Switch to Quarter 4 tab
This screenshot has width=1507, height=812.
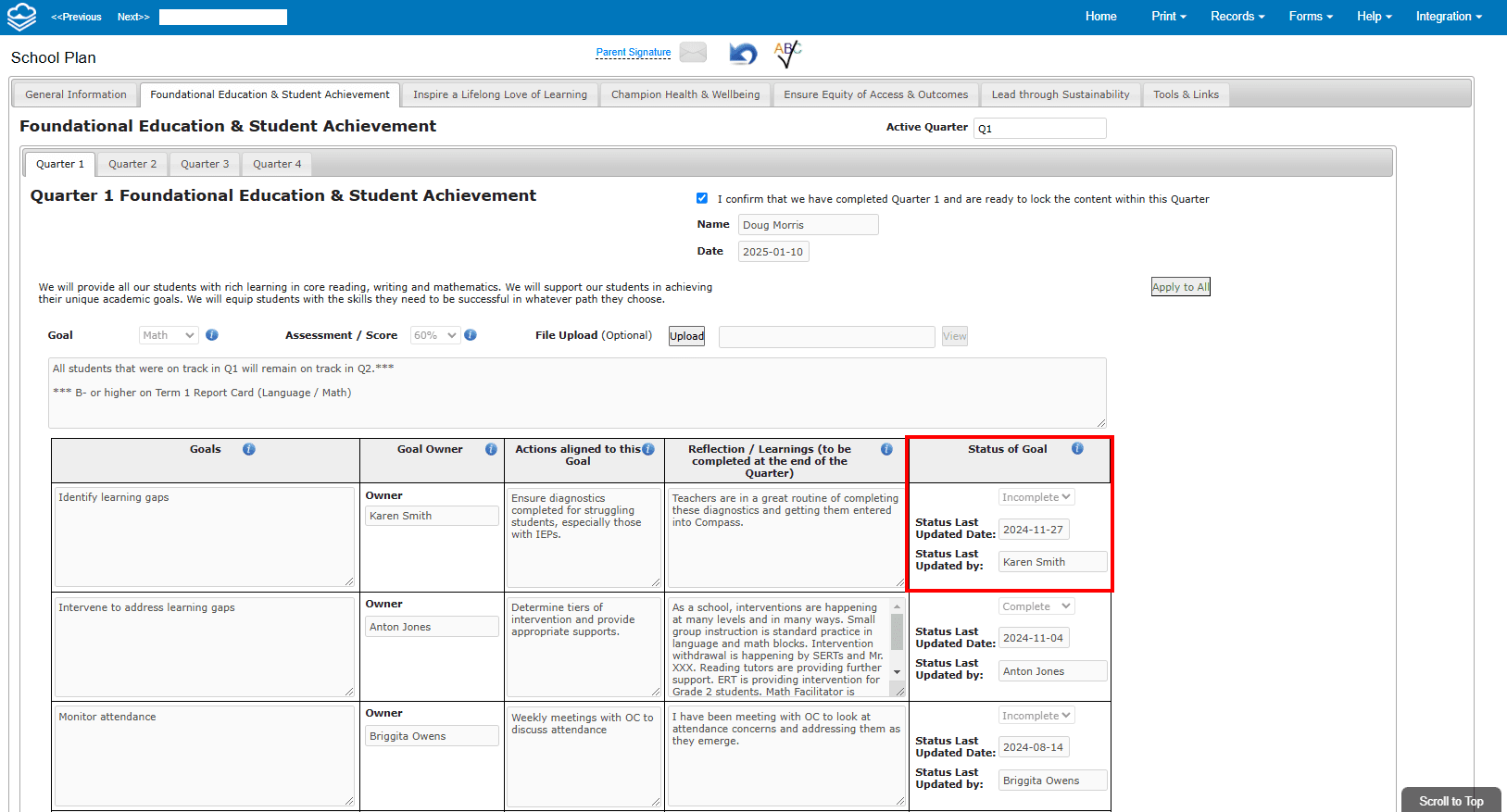coord(277,164)
